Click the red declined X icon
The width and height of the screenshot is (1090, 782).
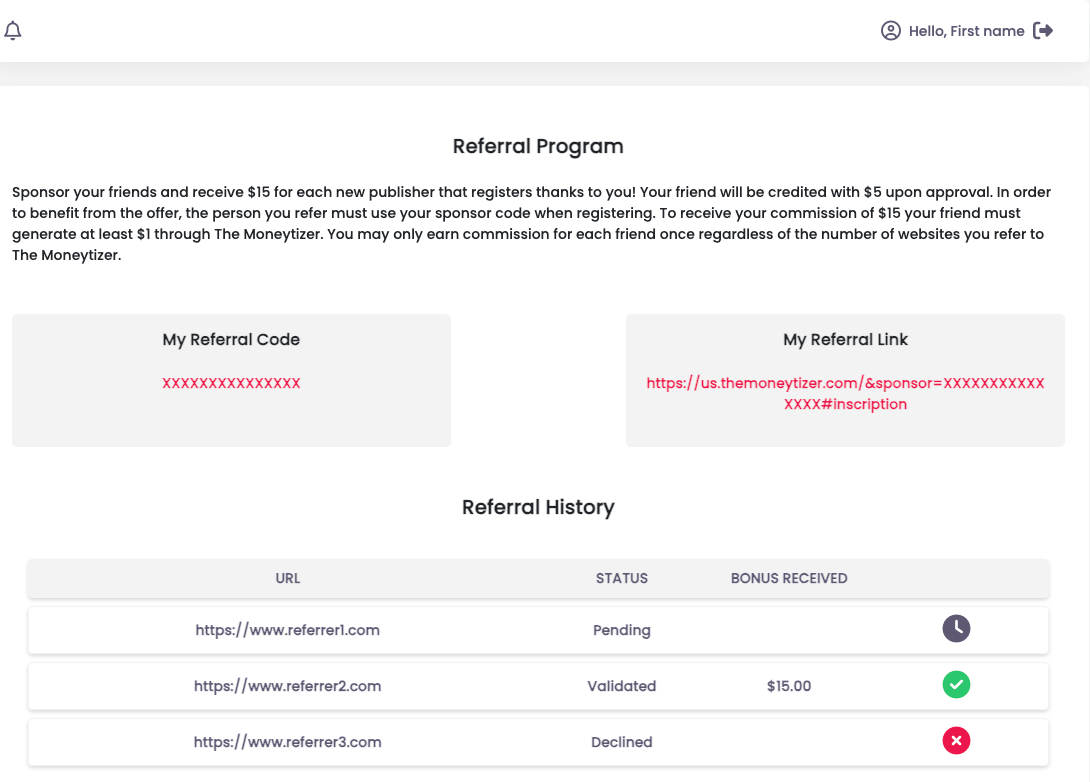pos(956,741)
